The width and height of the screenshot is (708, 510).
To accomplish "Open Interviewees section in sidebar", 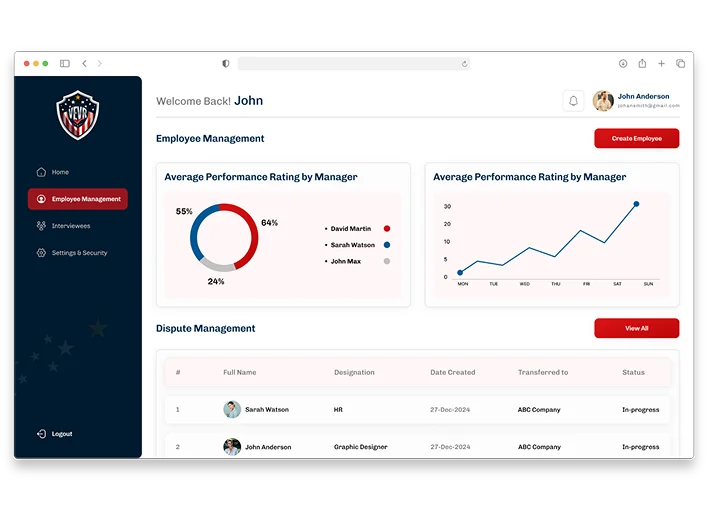I will coord(70,226).
